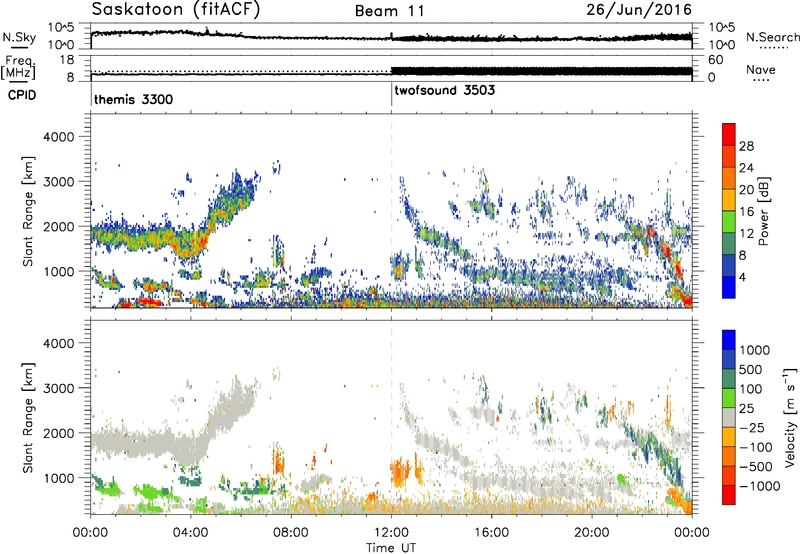Click the Saskatoon (fitACF) title
800x554 pixels.
[x=176, y=10]
